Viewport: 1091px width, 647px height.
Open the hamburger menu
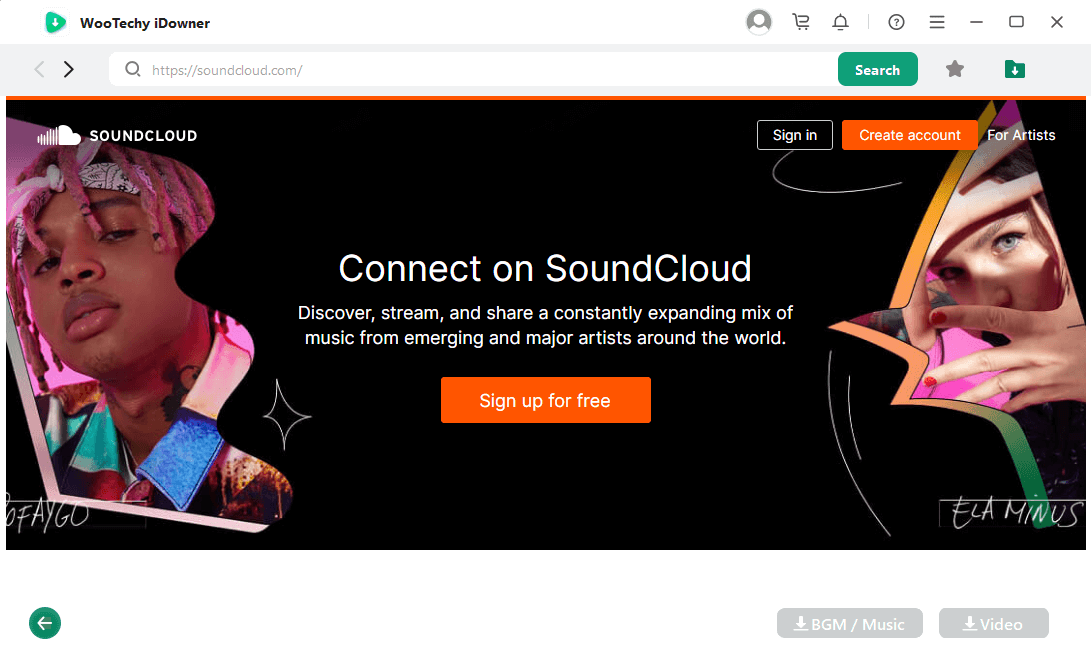pos(937,22)
